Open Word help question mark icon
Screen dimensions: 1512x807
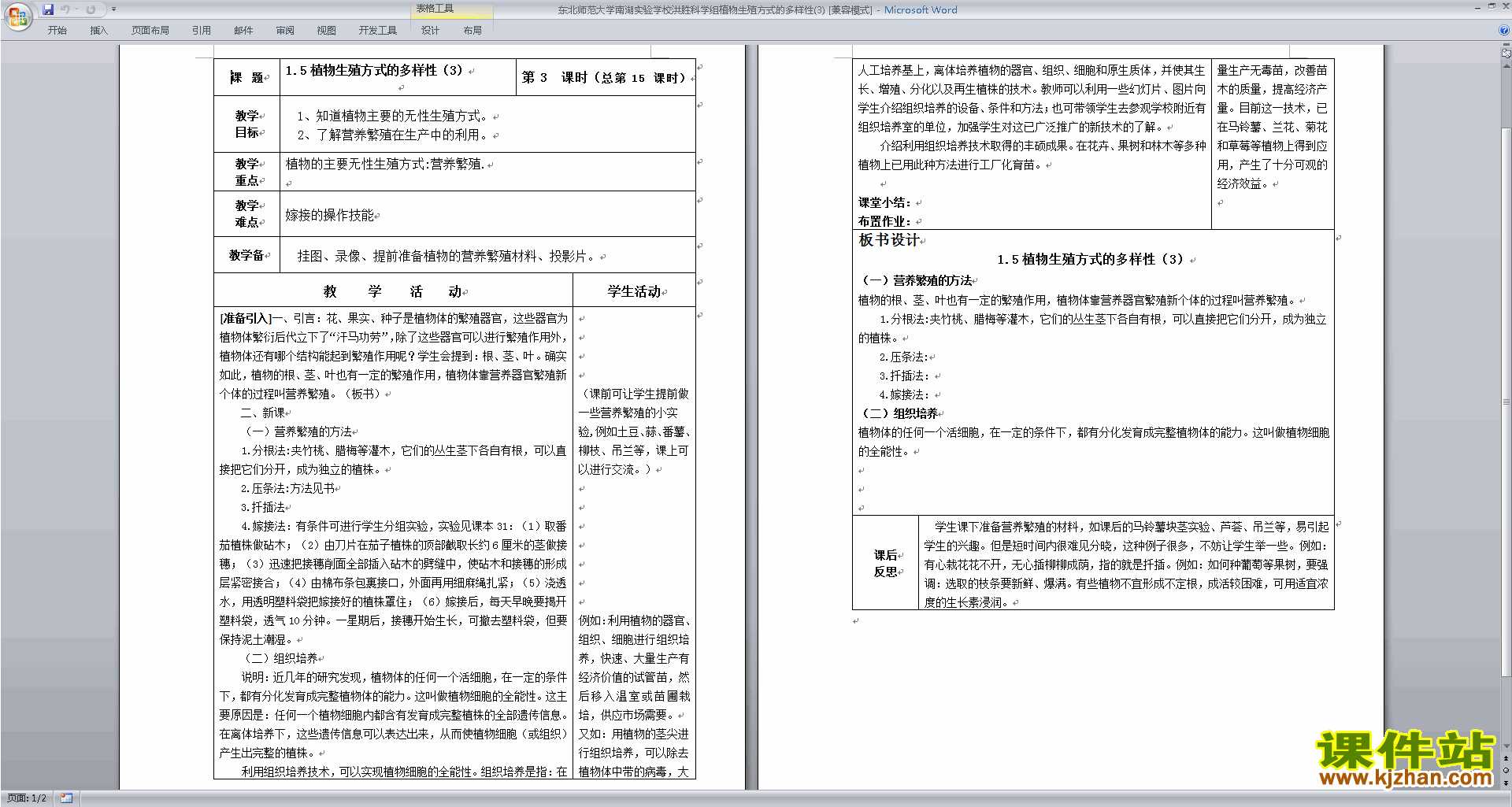pyautogui.click(x=1504, y=30)
